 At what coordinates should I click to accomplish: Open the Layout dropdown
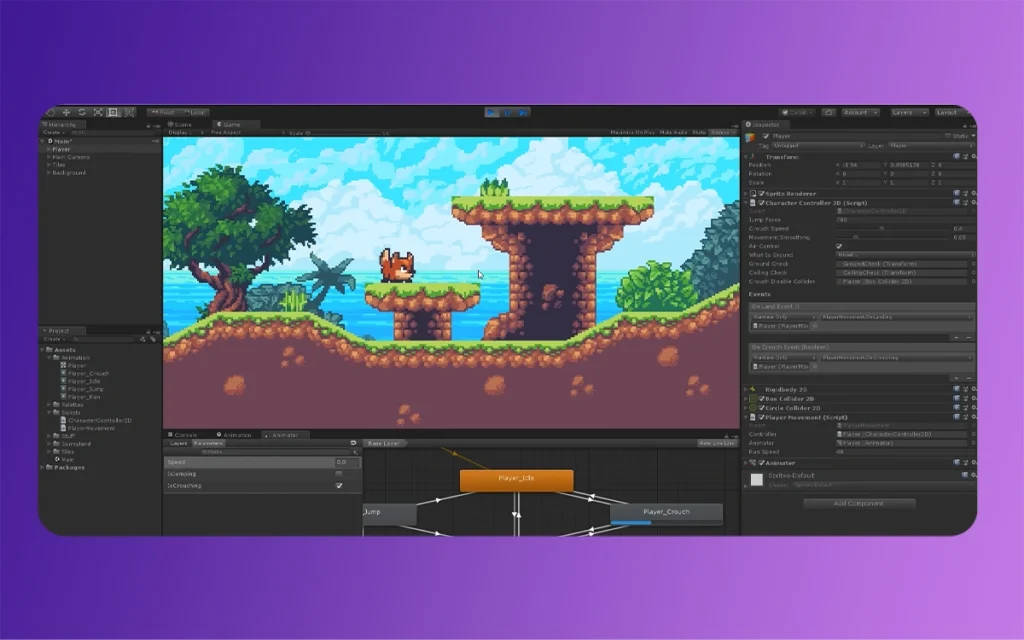[x=947, y=113]
